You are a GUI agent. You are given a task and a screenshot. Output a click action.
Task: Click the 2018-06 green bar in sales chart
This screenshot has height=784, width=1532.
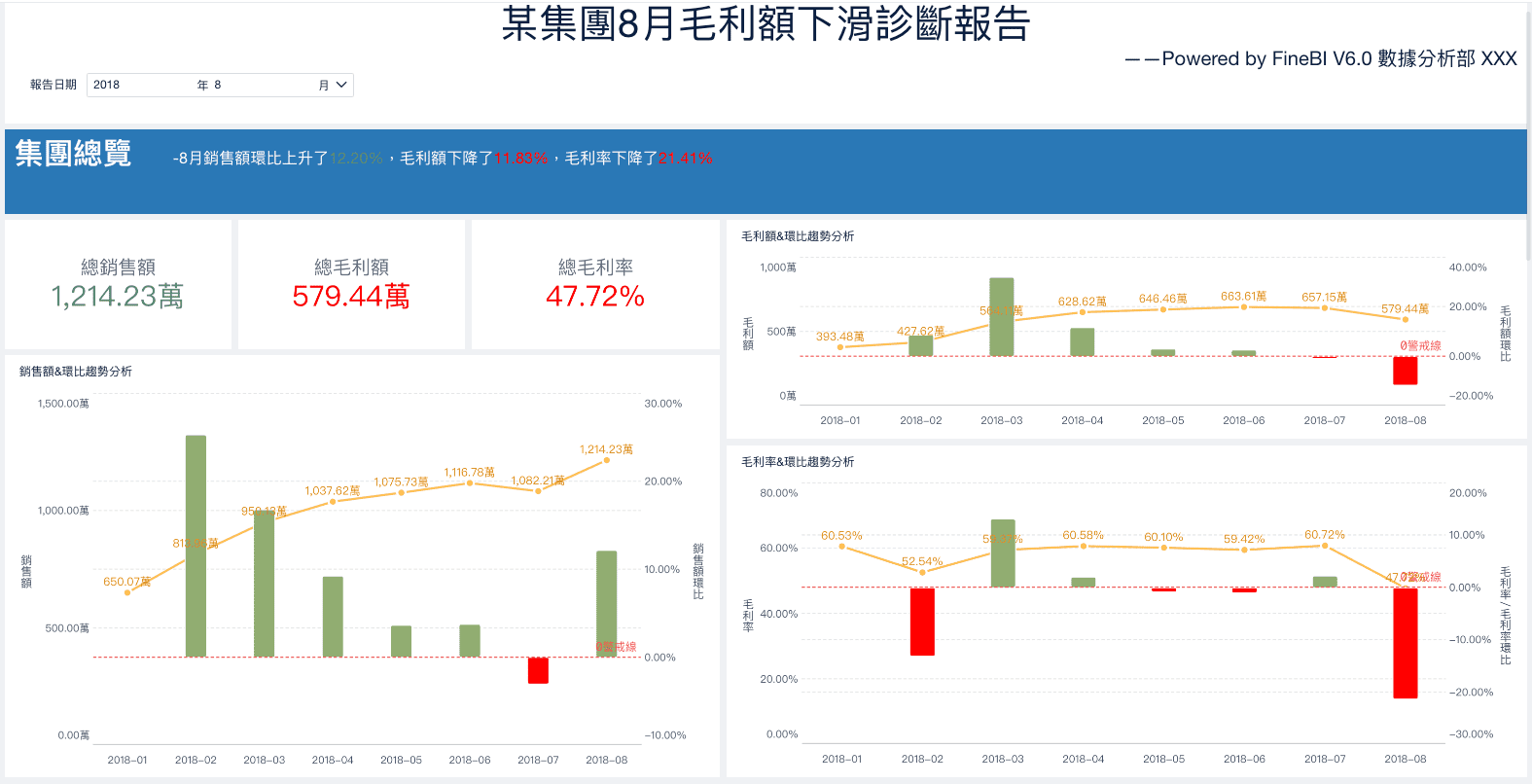470,641
